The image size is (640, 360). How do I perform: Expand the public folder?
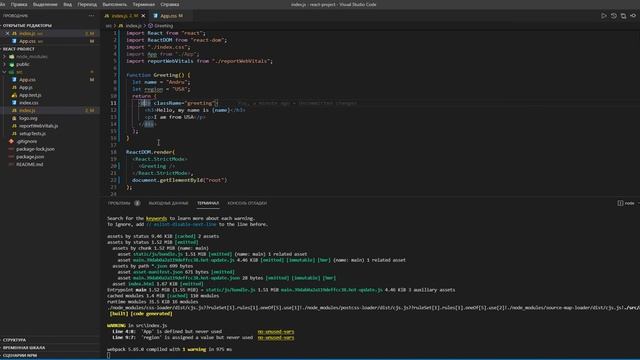[22, 64]
